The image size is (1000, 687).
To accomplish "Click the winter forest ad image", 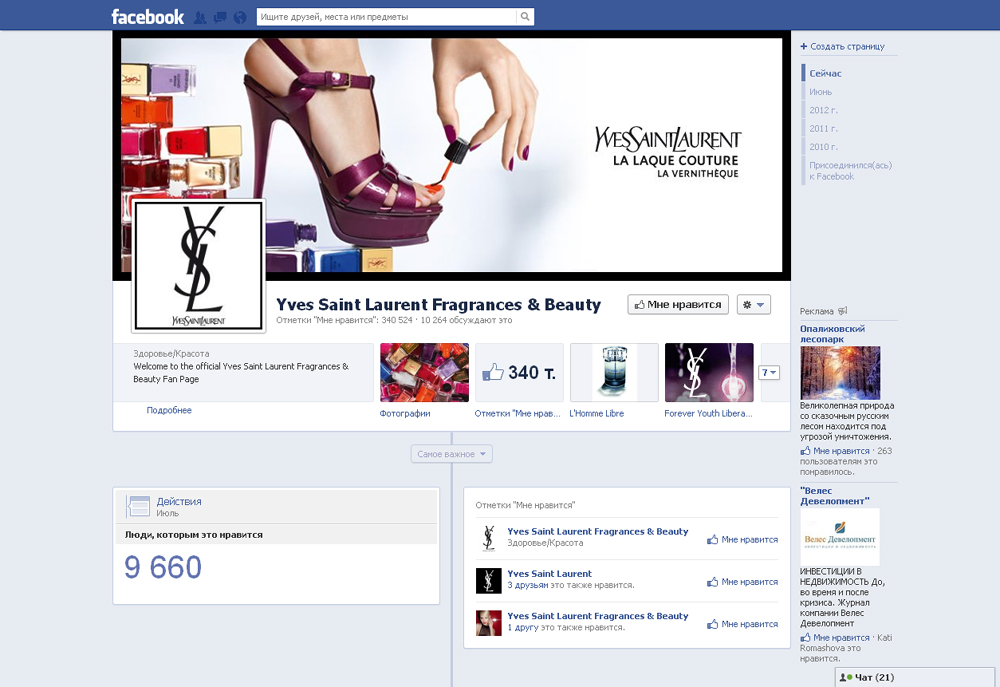I will (x=840, y=373).
